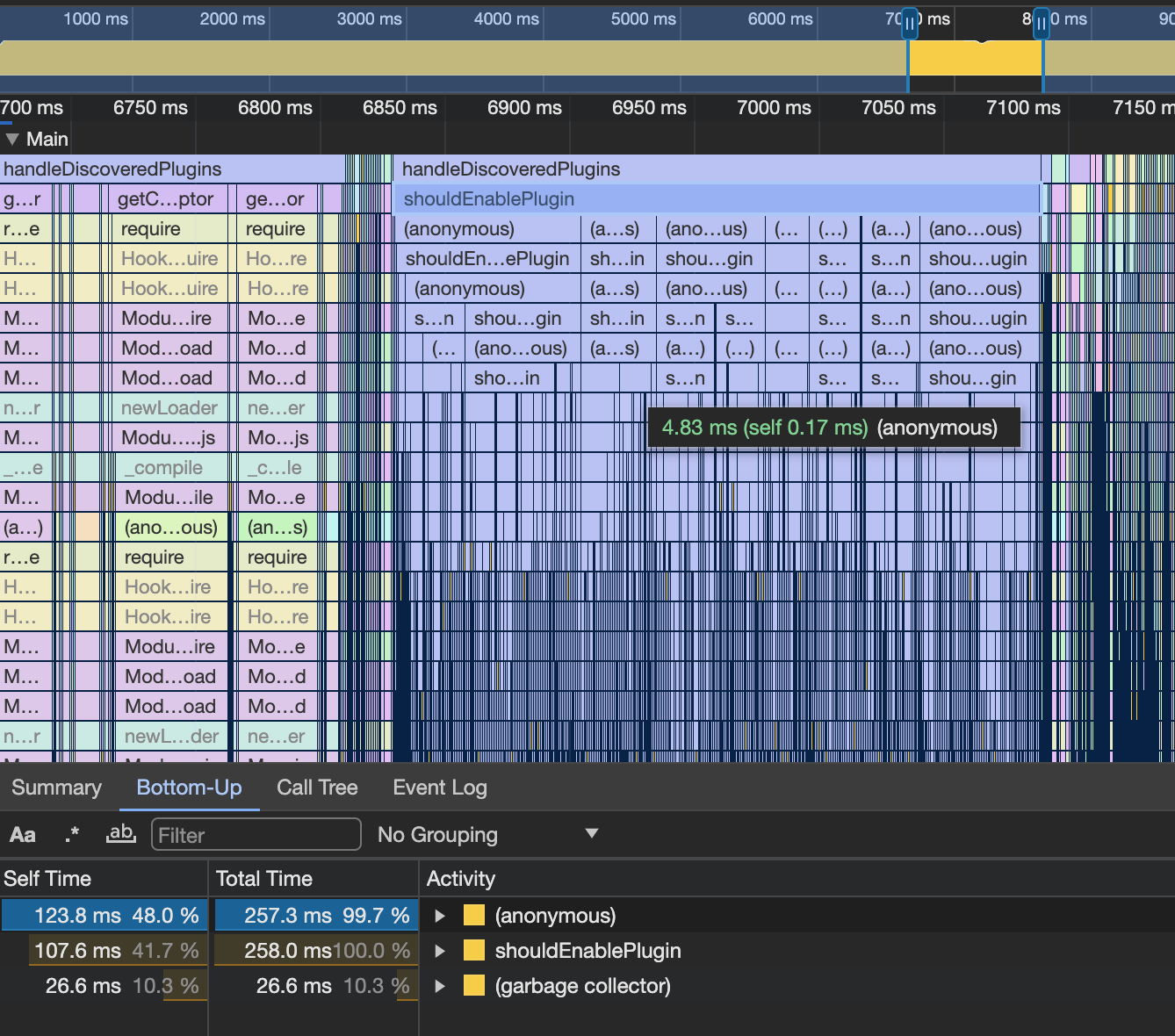
Task: Click the 4000 ms overview marker
Action: (507, 19)
